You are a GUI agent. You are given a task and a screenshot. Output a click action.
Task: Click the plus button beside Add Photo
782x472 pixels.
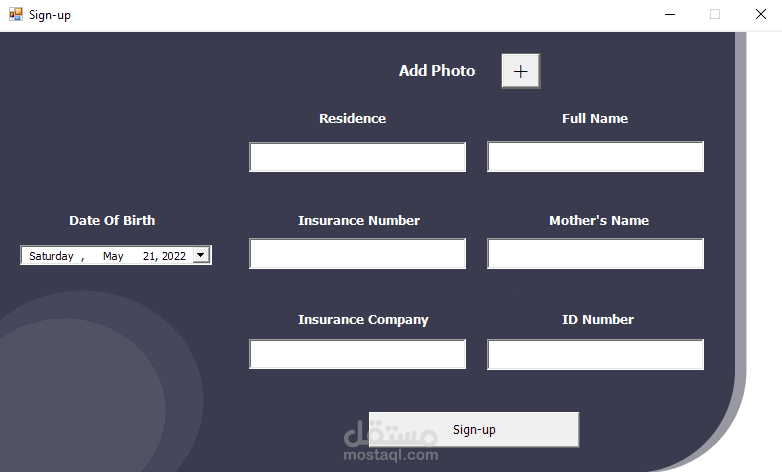click(520, 71)
